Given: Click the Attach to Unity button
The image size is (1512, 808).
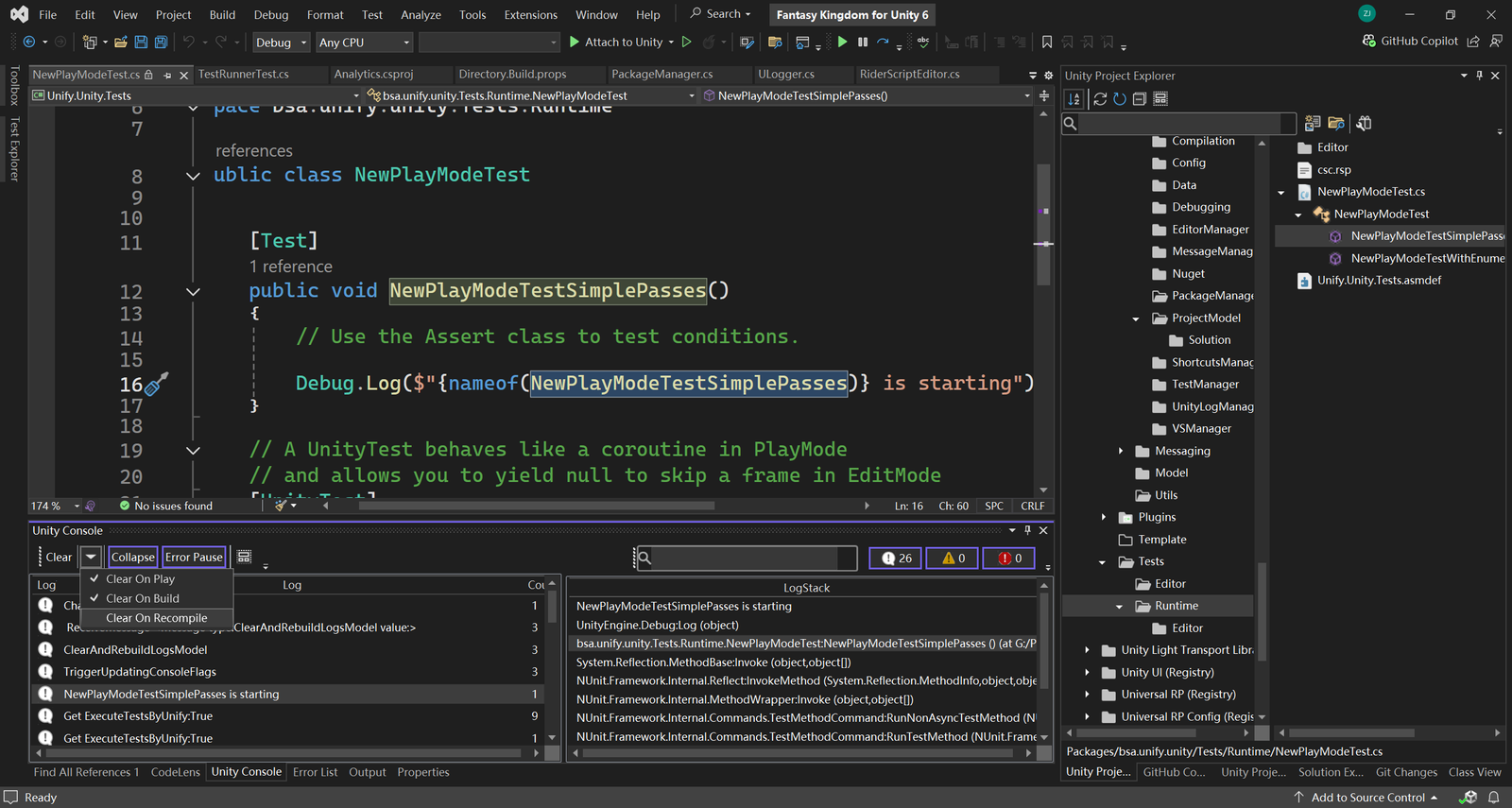Looking at the screenshot, I should 622,42.
